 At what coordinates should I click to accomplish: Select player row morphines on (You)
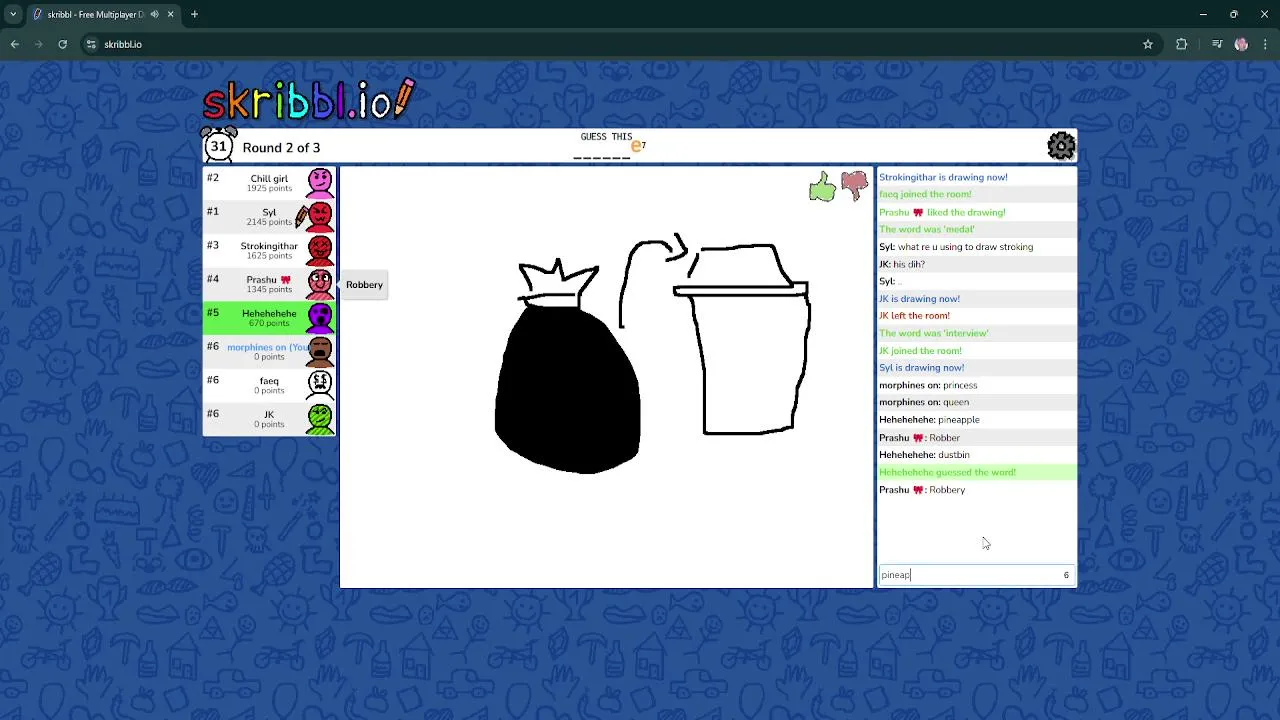click(x=269, y=352)
